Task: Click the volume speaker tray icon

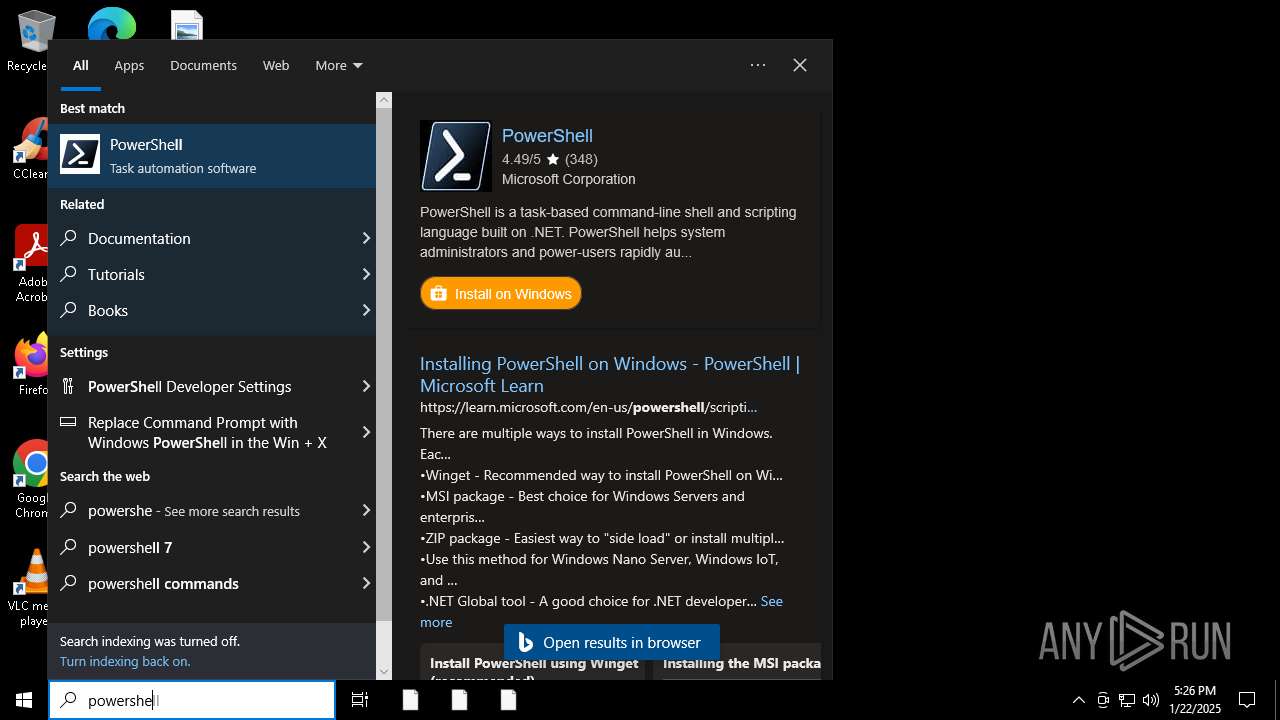Action: pyautogui.click(x=1151, y=700)
